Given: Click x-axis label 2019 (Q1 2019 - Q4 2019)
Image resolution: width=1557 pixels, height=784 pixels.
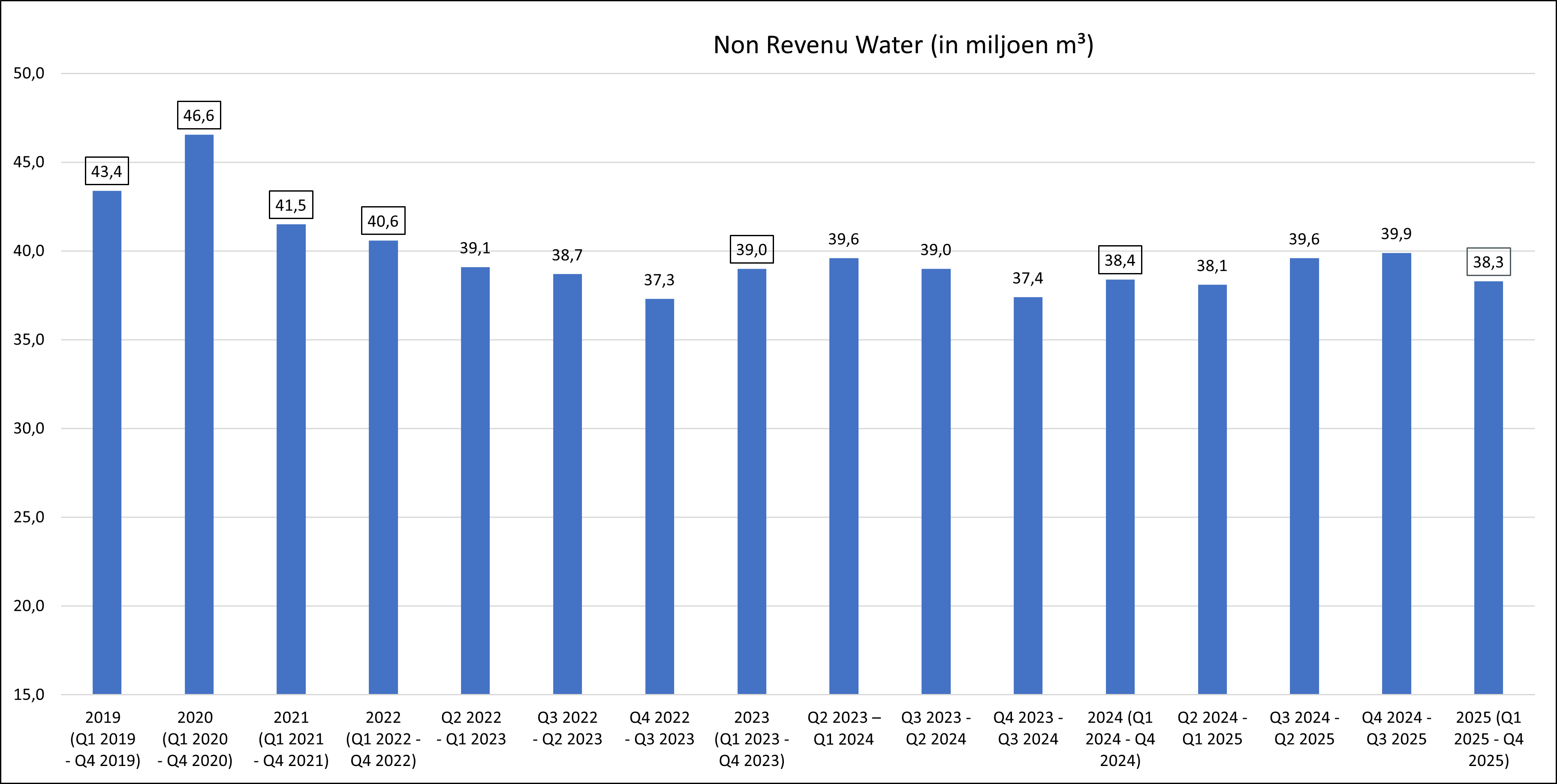Looking at the screenshot, I should pyautogui.click(x=103, y=739).
